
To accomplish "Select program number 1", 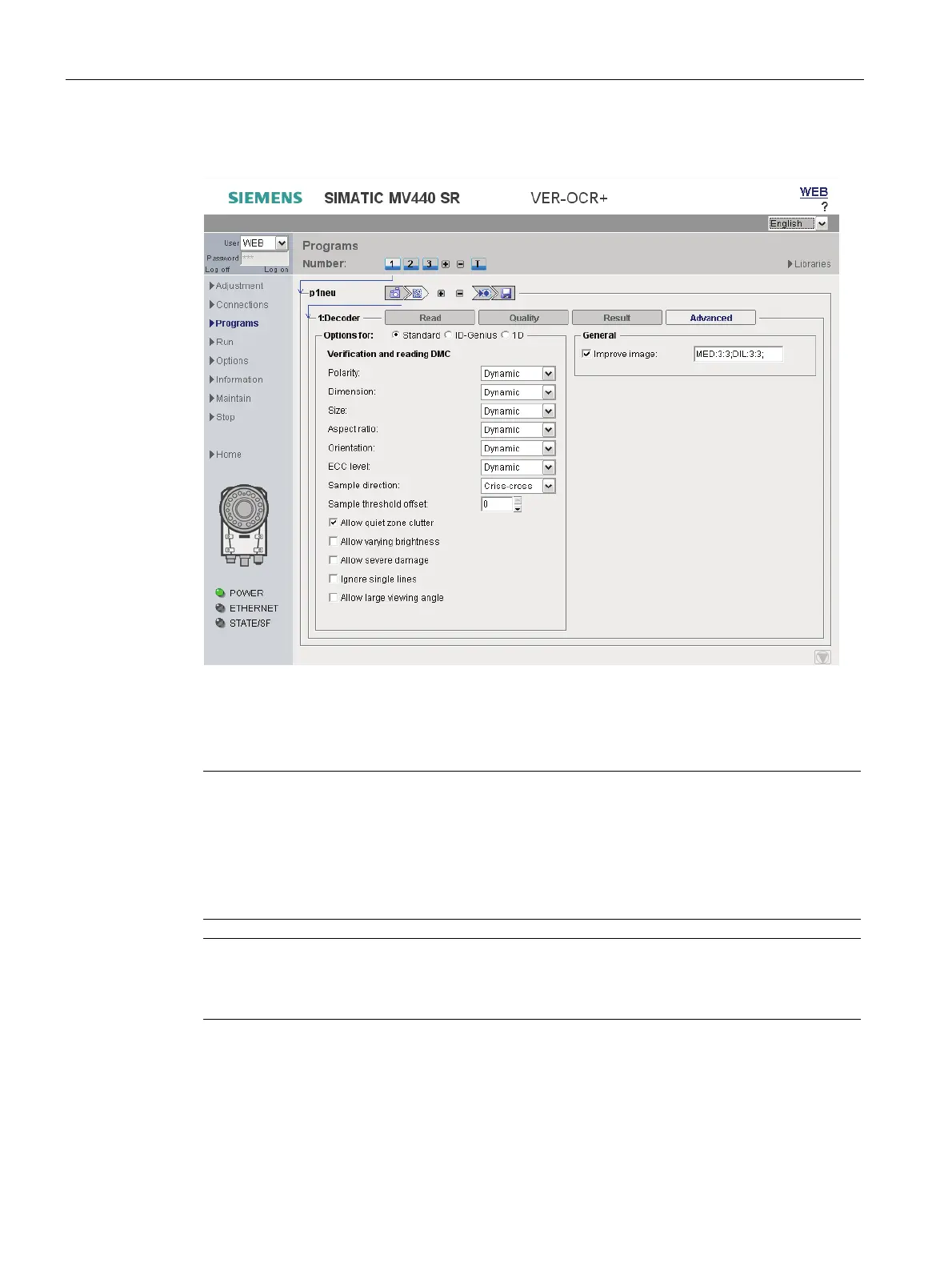I will point(392,264).
